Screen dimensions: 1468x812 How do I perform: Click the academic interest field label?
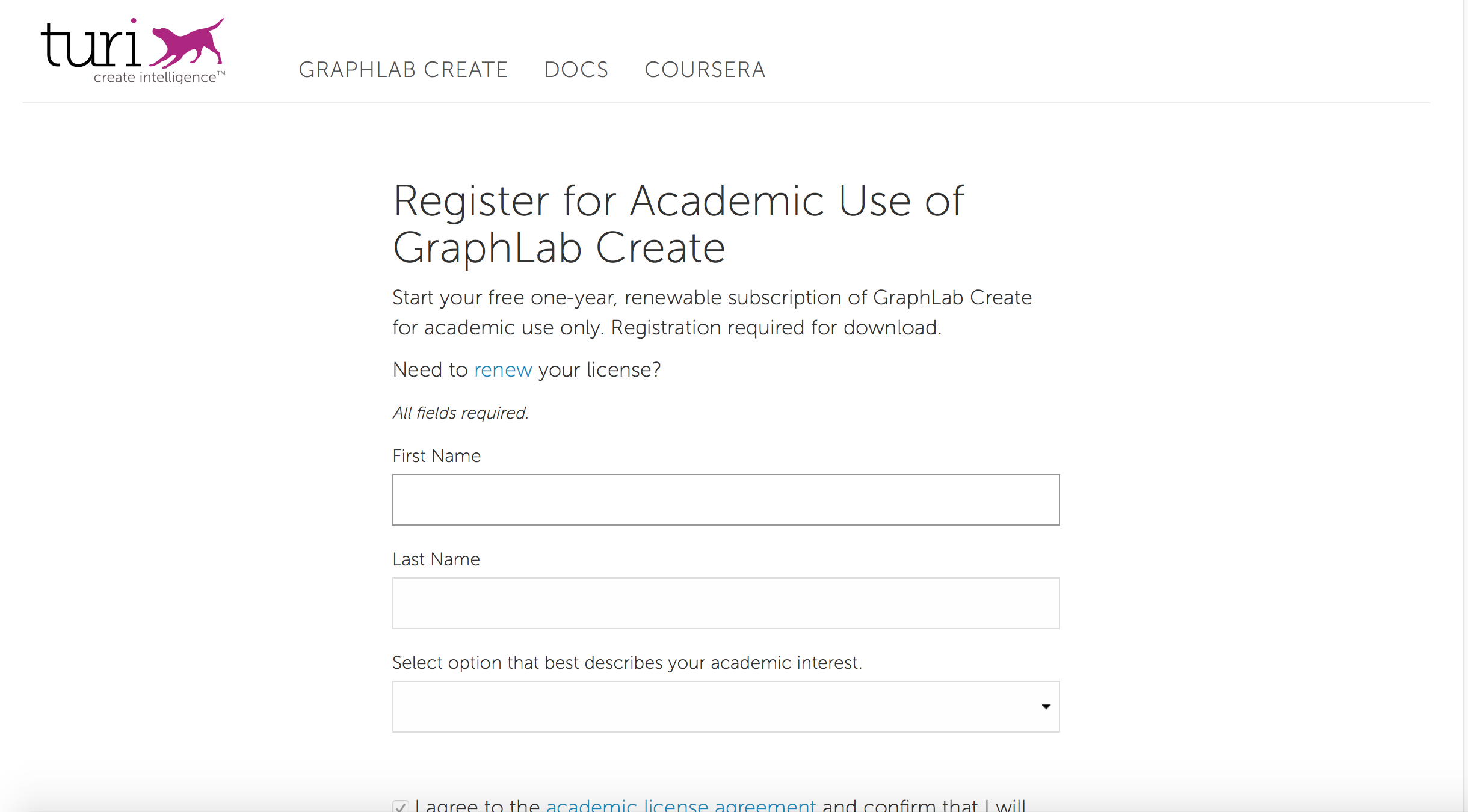tap(627, 663)
